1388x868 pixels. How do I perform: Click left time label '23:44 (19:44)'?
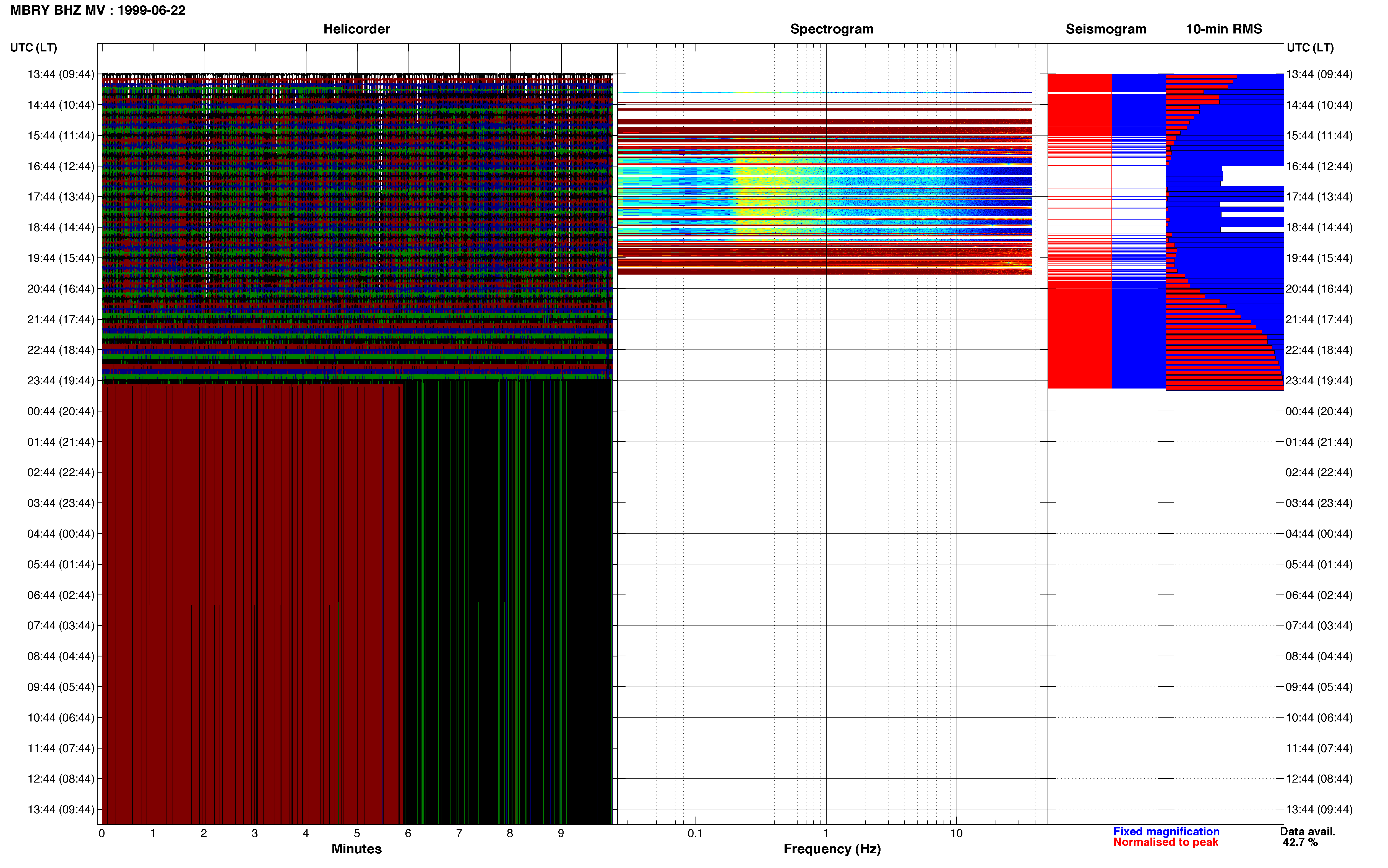pyautogui.click(x=61, y=380)
